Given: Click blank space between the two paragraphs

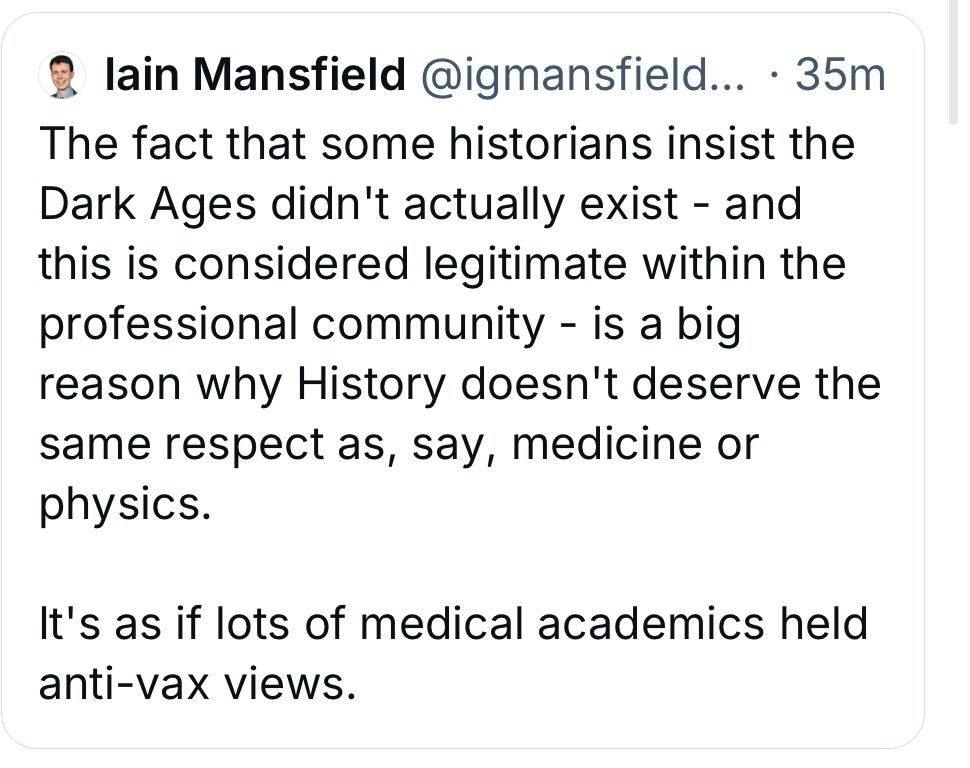Looking at the screenshot, I should pyautogui.click(x=460, y=564).
